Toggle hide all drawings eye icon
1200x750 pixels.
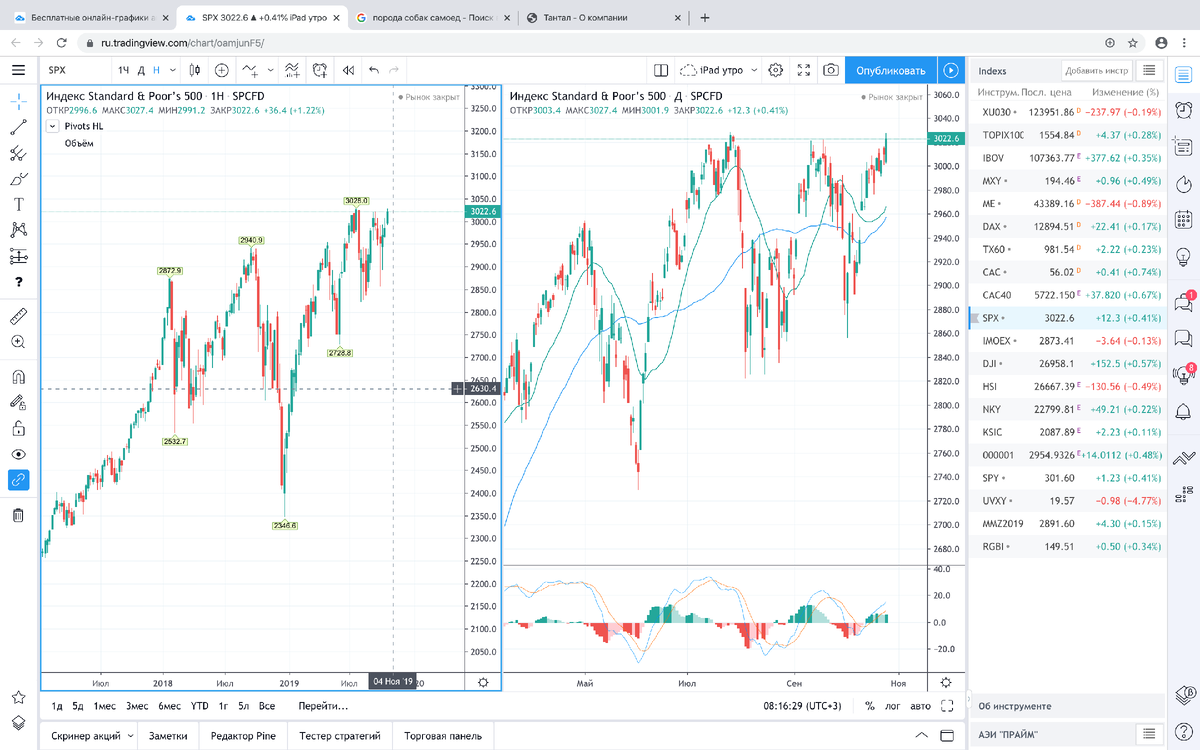[x=18, y=455]
